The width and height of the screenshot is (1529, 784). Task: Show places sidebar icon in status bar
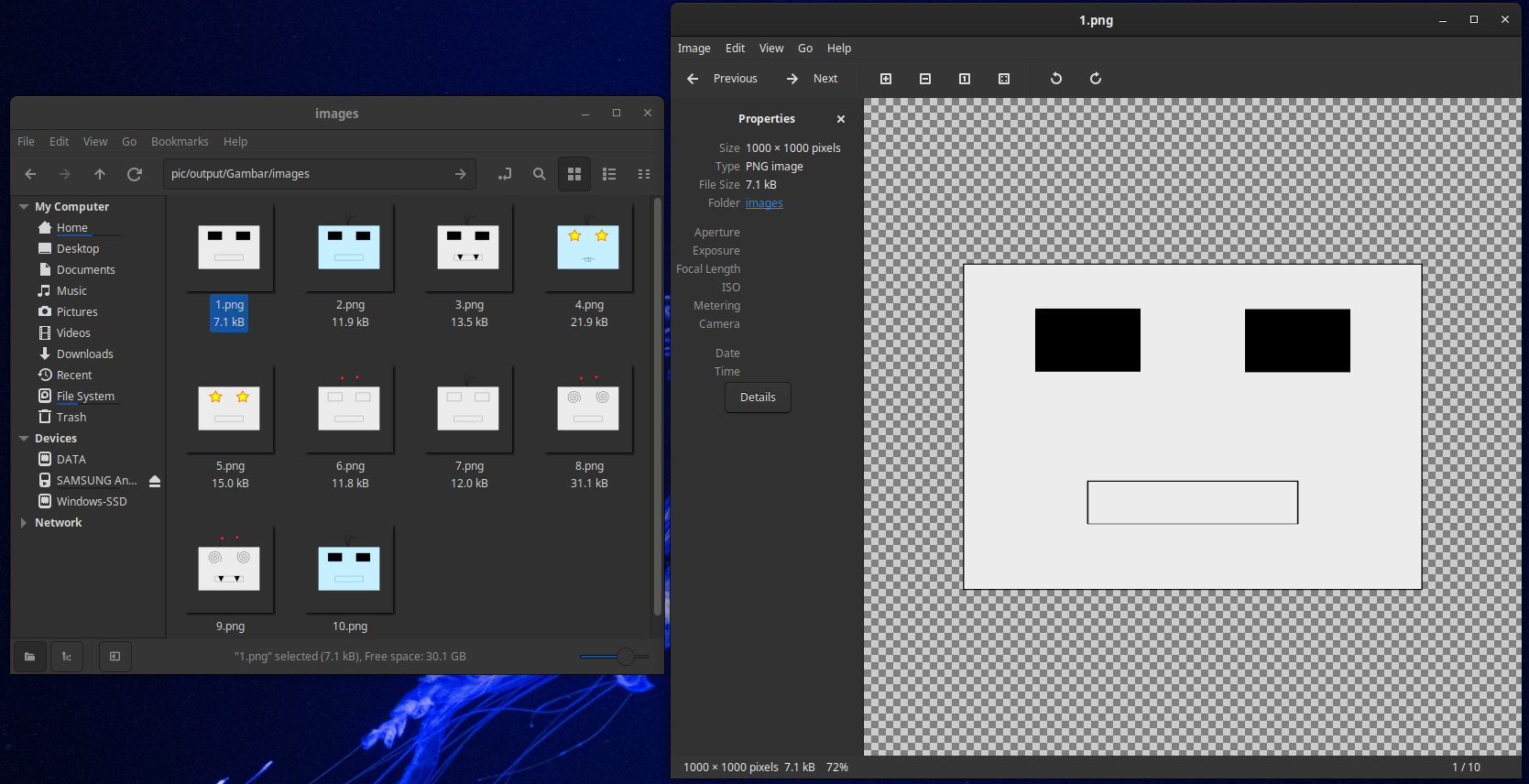pos(29,657)
